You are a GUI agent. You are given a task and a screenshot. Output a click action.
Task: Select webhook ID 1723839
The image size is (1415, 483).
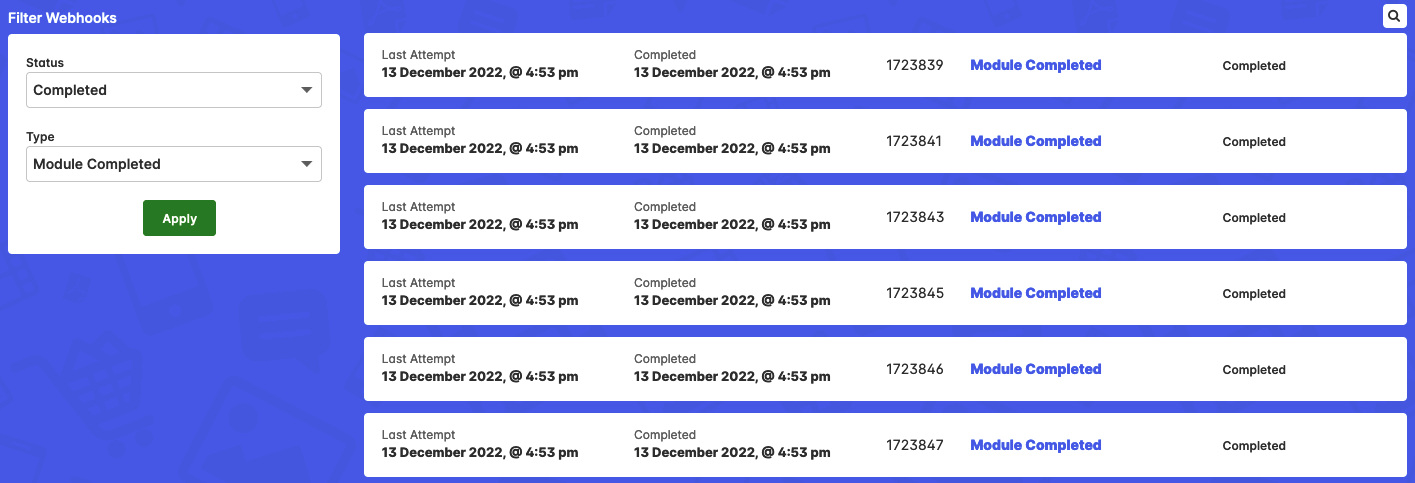915,65
